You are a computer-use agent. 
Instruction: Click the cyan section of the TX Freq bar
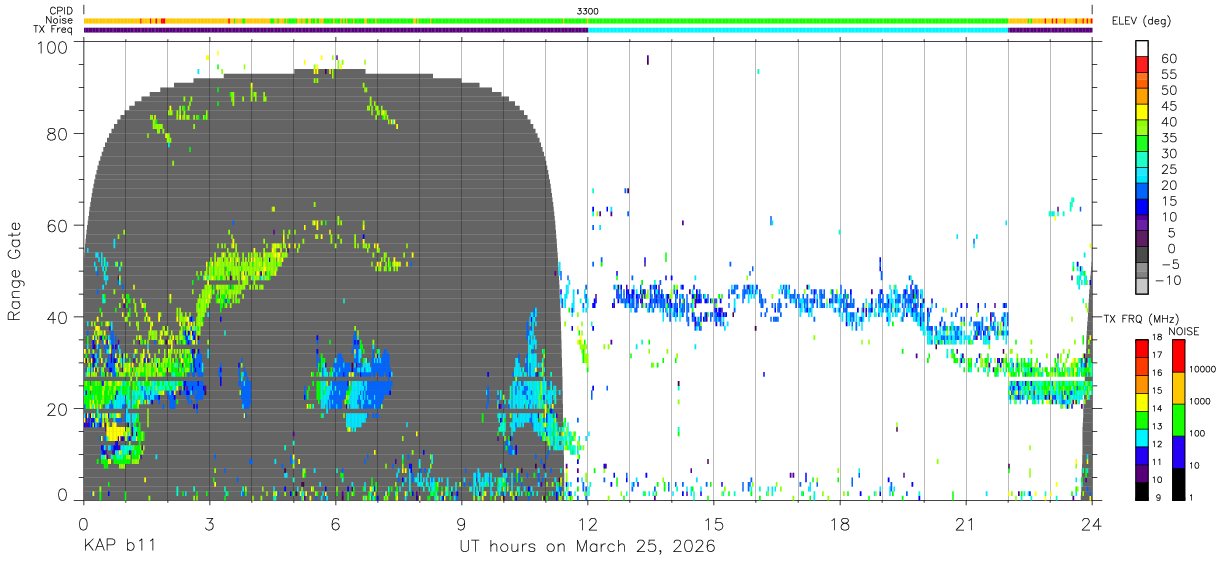[797, 30]
